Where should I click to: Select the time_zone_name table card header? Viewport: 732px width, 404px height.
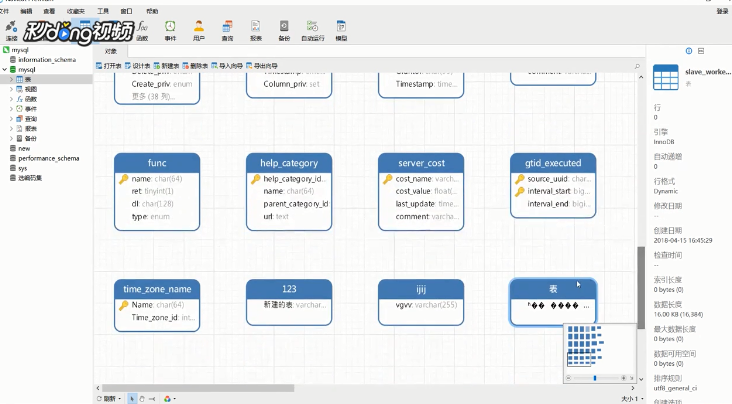(157, 289)
